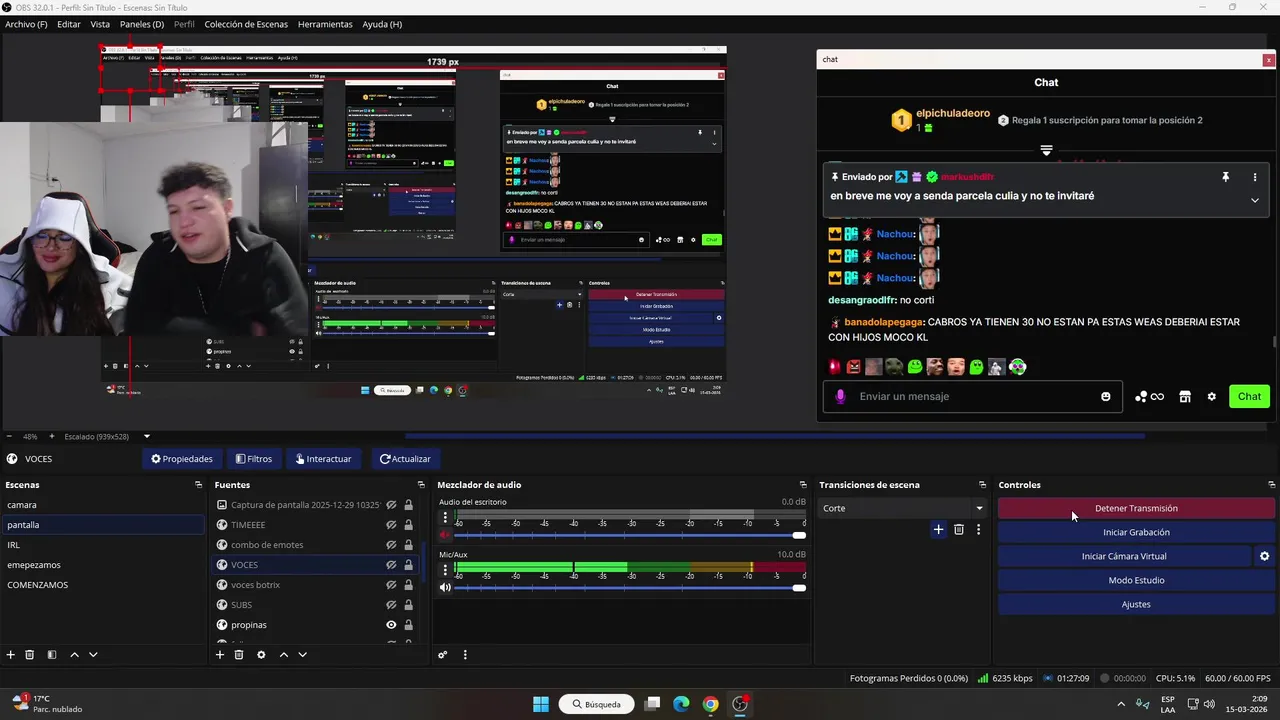Move the selected source up
The height and width of the screenshot is (720, 1280).
click(x=283, y=655)
